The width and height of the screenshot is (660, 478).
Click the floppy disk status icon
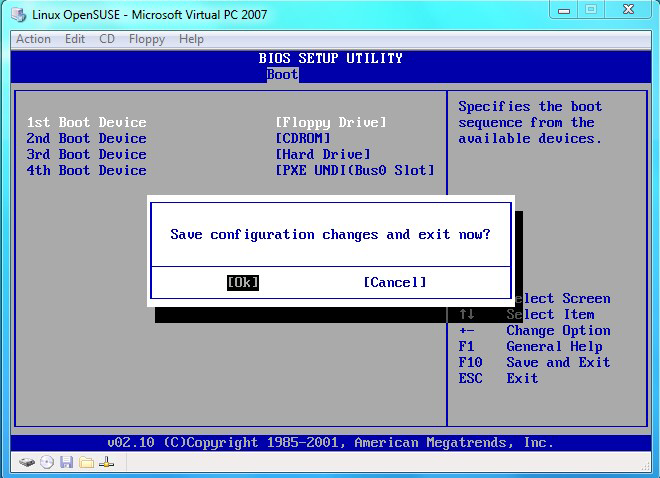[67, 462]
